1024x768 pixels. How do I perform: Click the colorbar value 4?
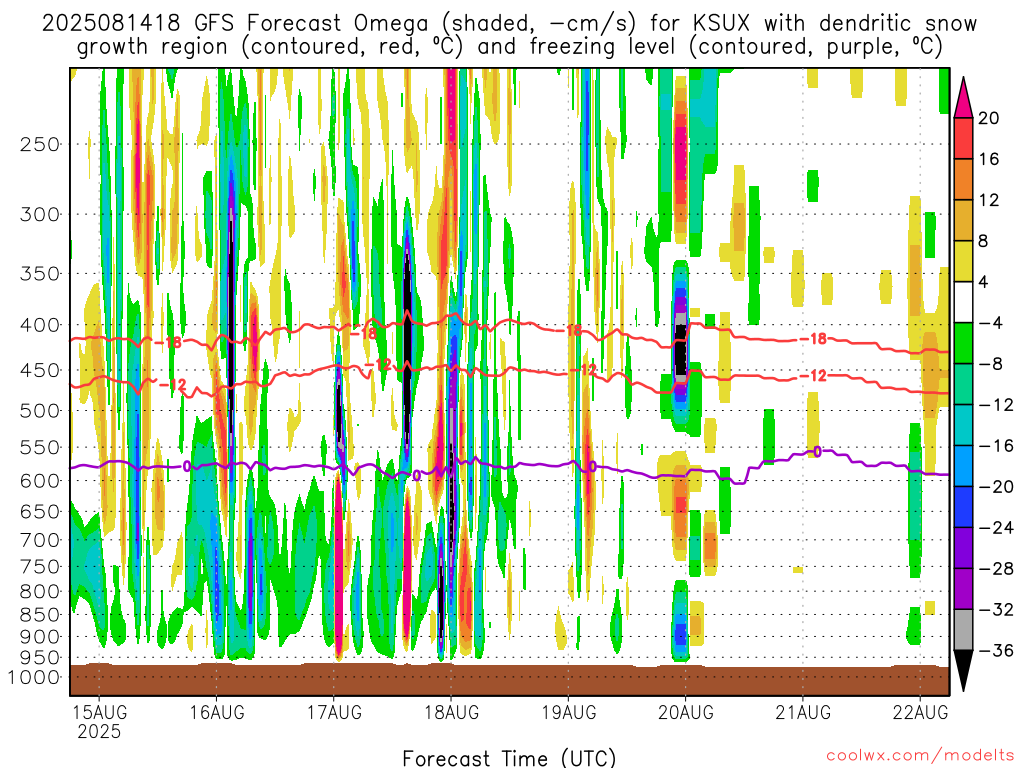pos(984,282)
